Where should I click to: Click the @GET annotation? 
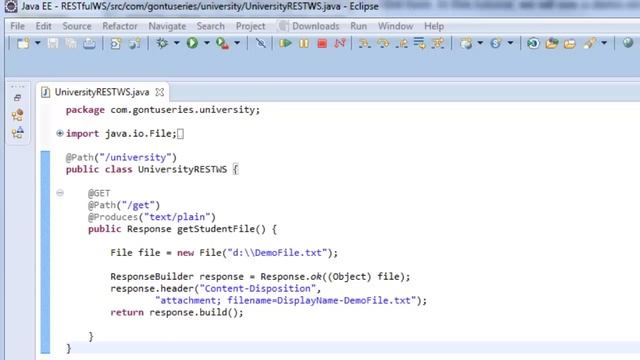coord(99,193)
